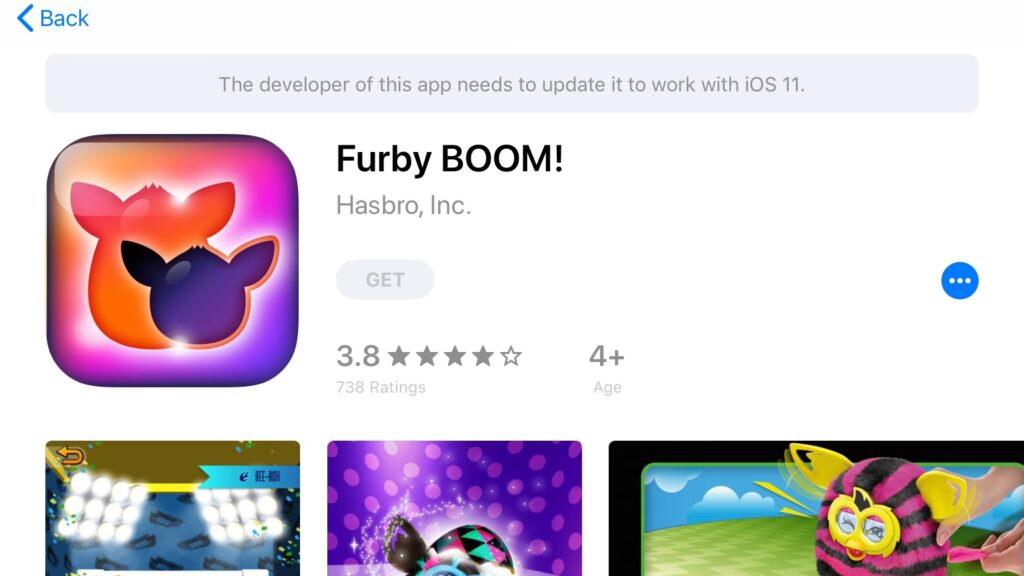The width and height of the screenshot is (1024, 576).
Task: Tap the iOS 11 update notice banner
Action: (512, 84)
